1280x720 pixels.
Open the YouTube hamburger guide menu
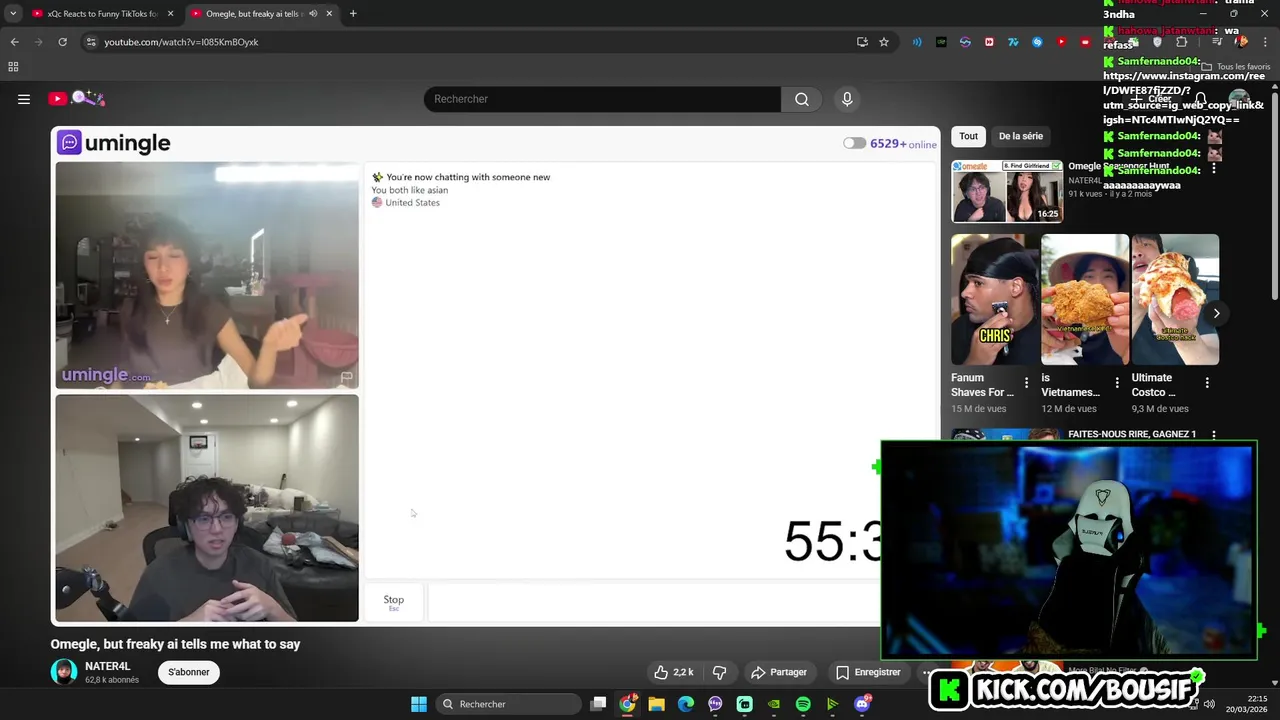tap(24, 99)
